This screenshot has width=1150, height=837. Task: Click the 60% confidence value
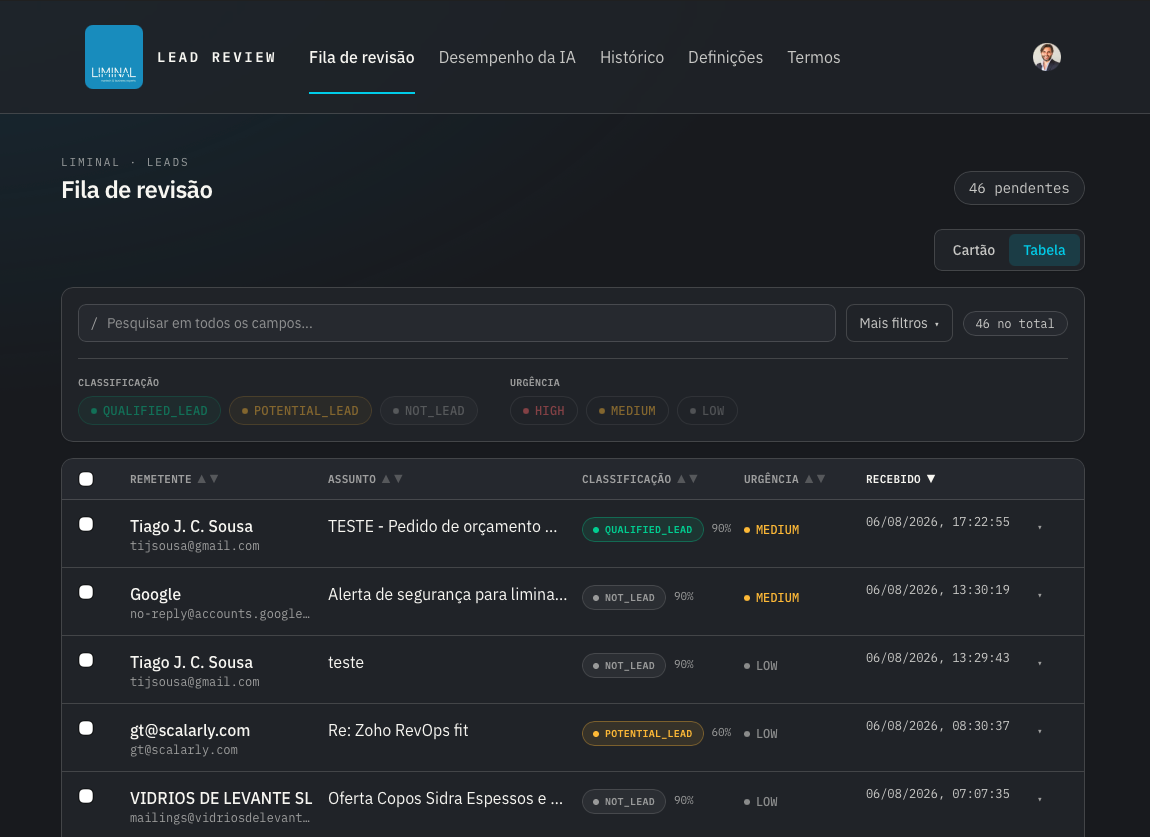721,732
